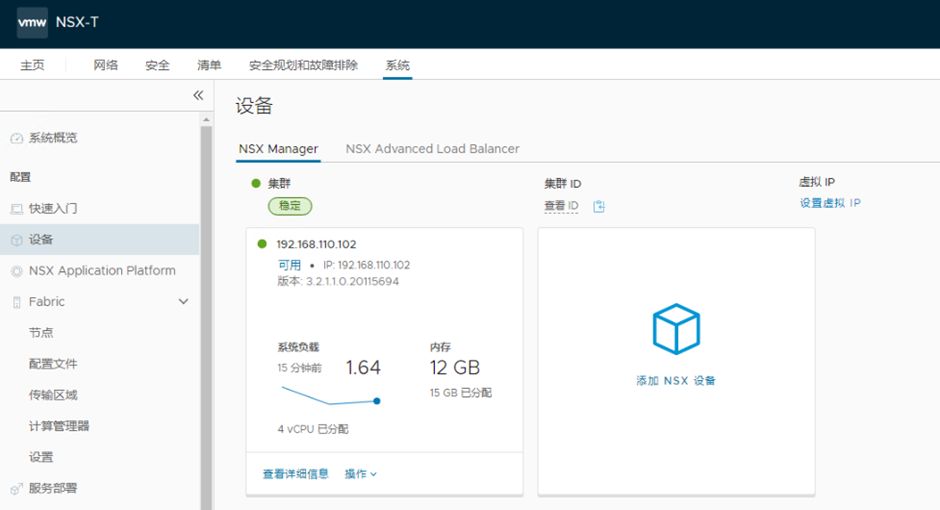
Task: Click the vmw logo in header
Action: [x=32, y=23]
